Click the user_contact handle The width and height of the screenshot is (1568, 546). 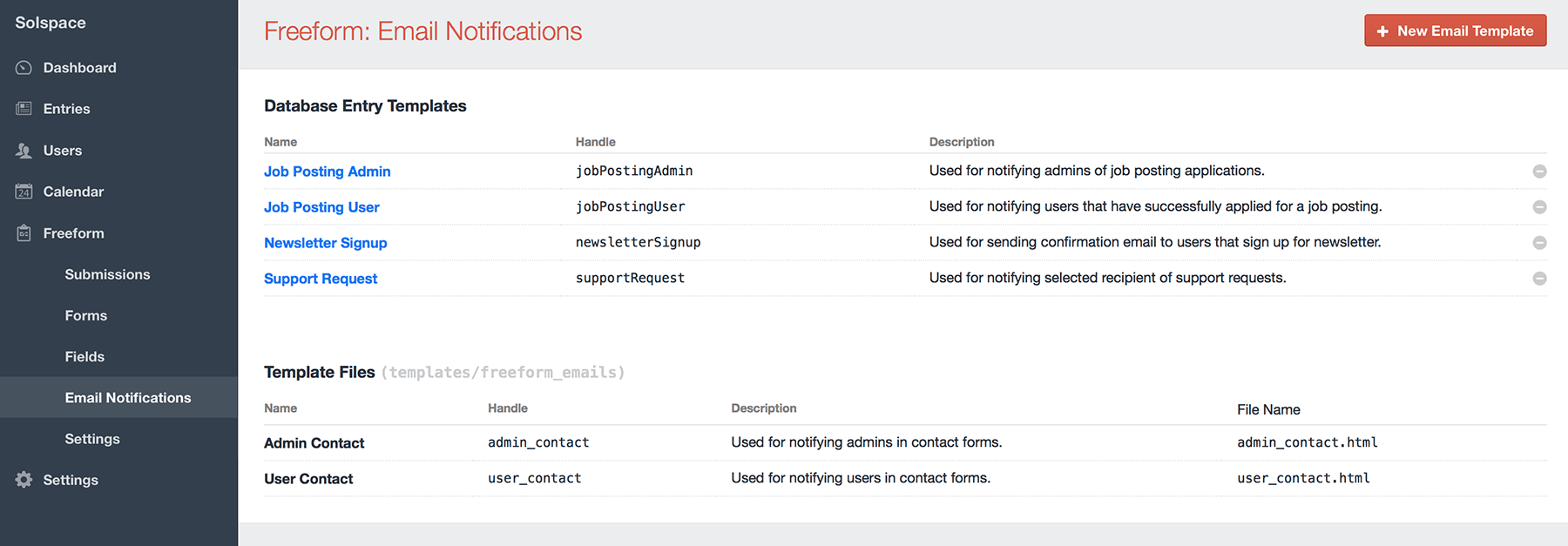(x=534, y=478)
